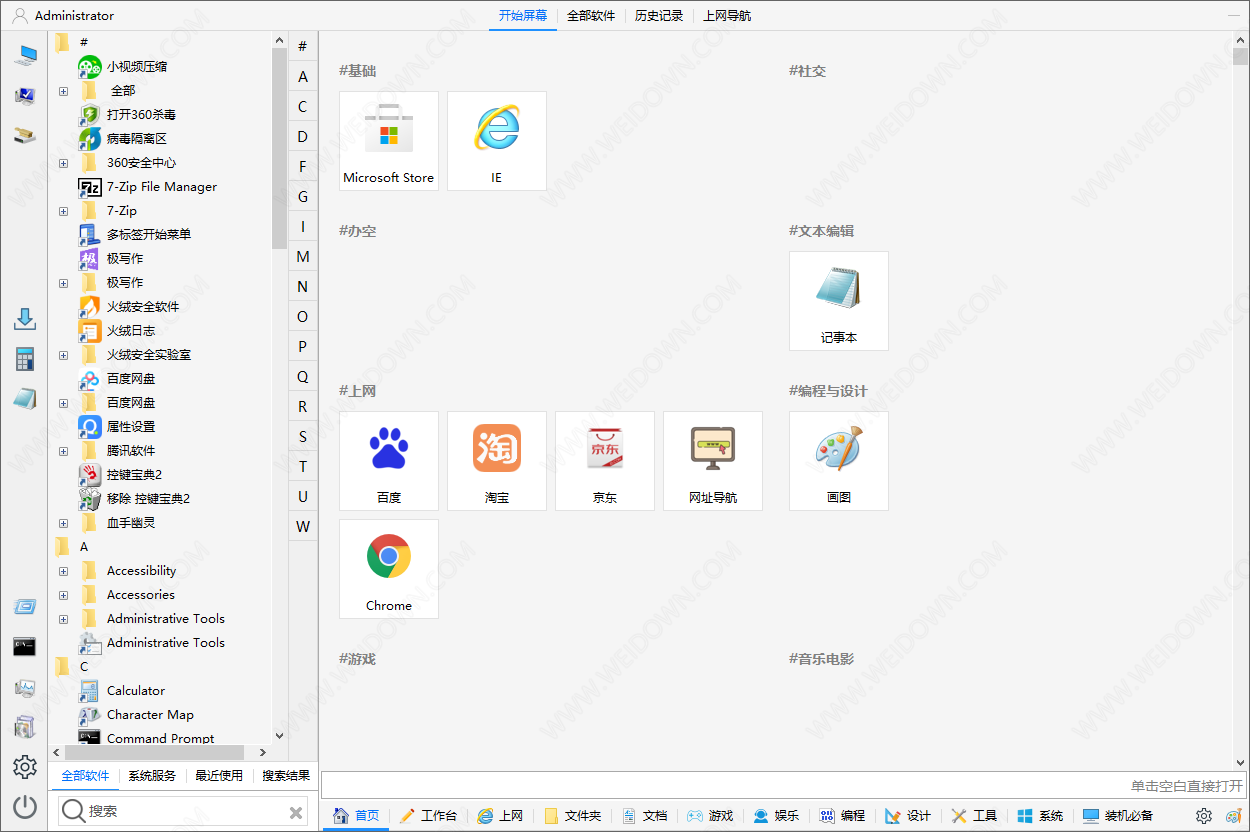Expand the 血手幽灵 folder
The width and height of the screenshot is (1250, 832).
point(63,523)
